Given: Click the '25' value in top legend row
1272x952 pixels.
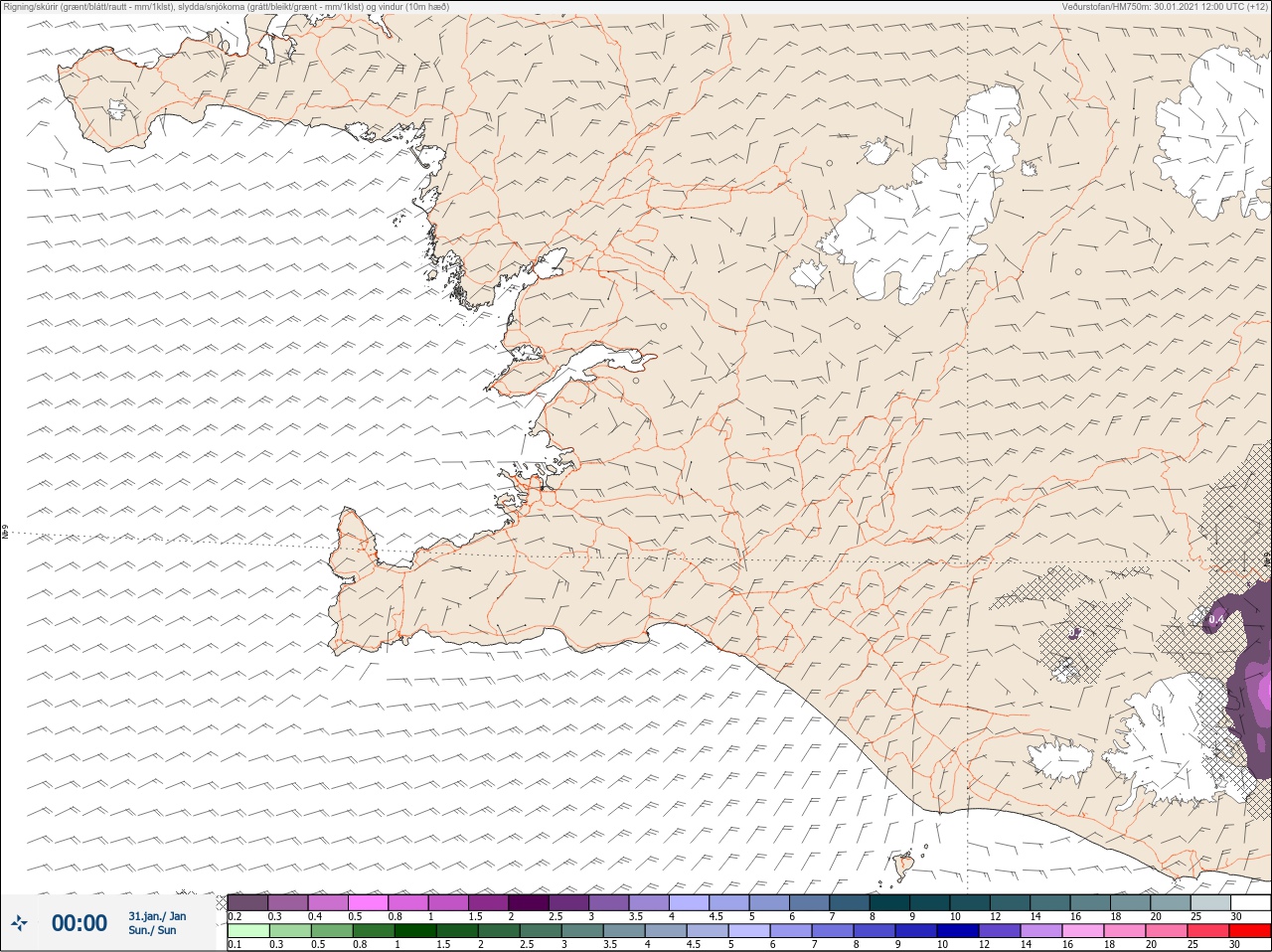Looking at the screenshot, I should (x=1195, y=916).
